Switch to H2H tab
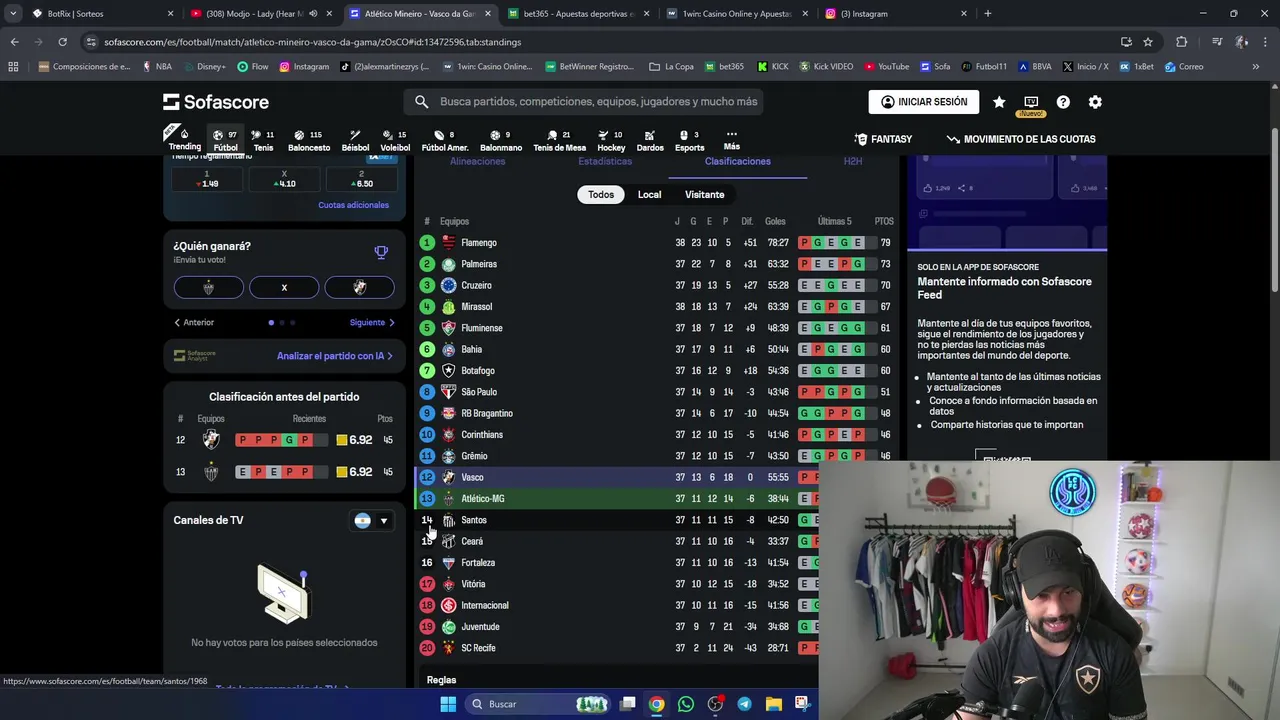Image resolution: width=1280 pixels, height=720 pixels. 852,162
